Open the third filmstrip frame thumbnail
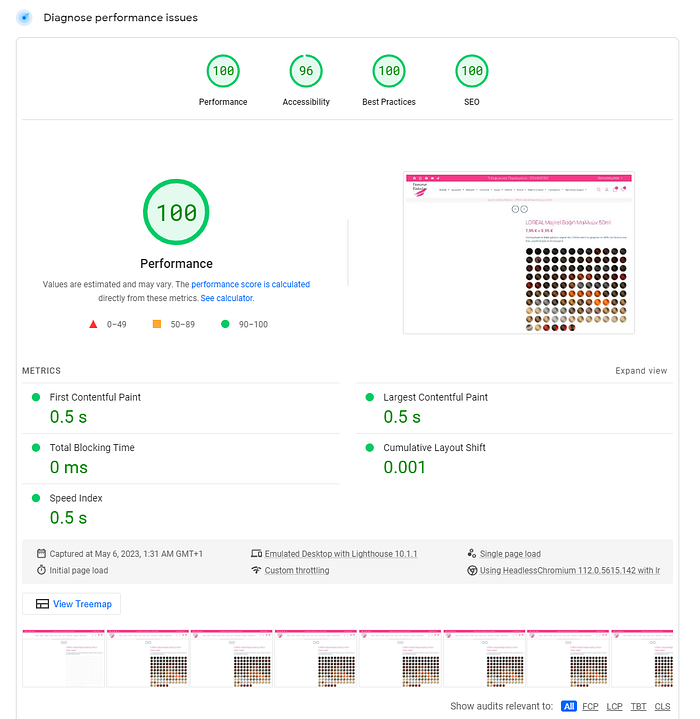This screenshot has width=700, height=719. tap(231, 658)
